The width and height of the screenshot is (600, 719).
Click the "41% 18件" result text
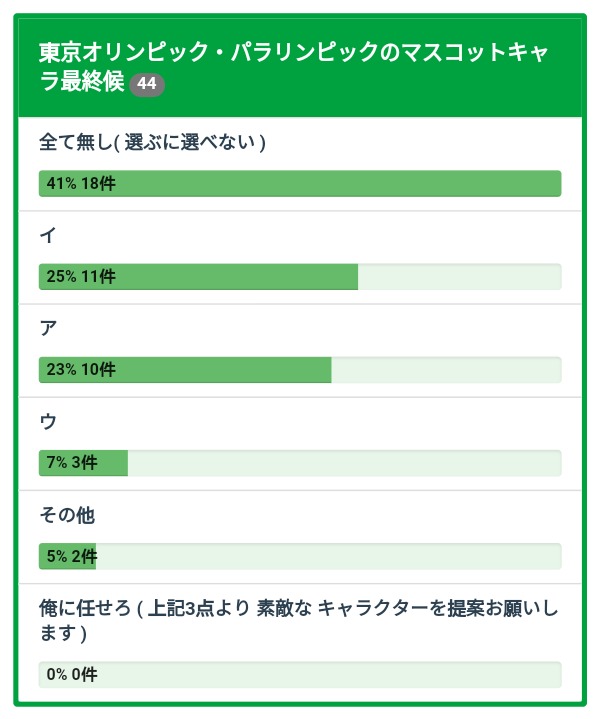coord(81,184)
